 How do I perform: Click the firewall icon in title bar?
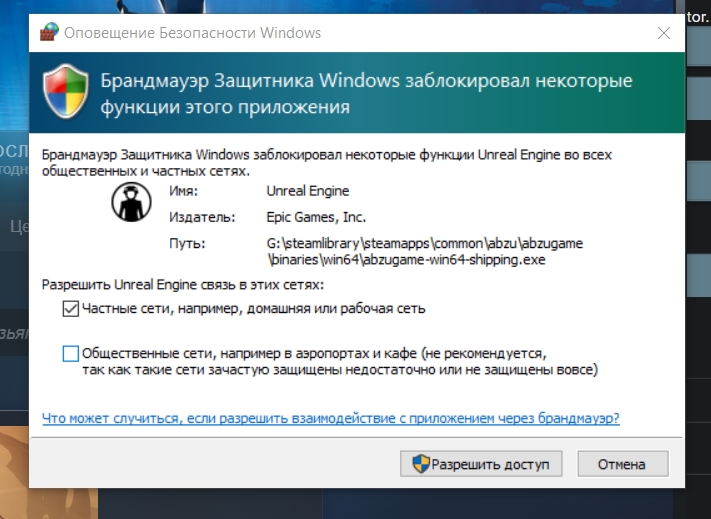49,33
